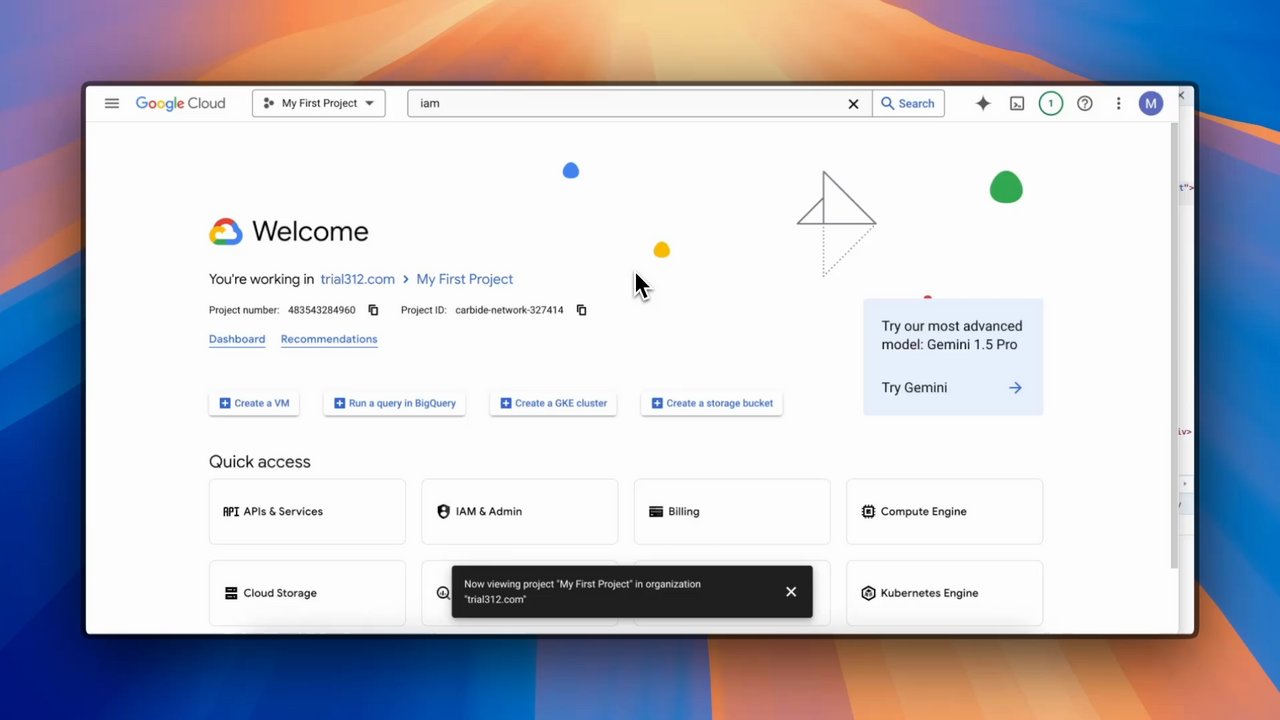Open the trial312.com organization link
Viewport: 1280px width, 720px height.
point(357,279)
